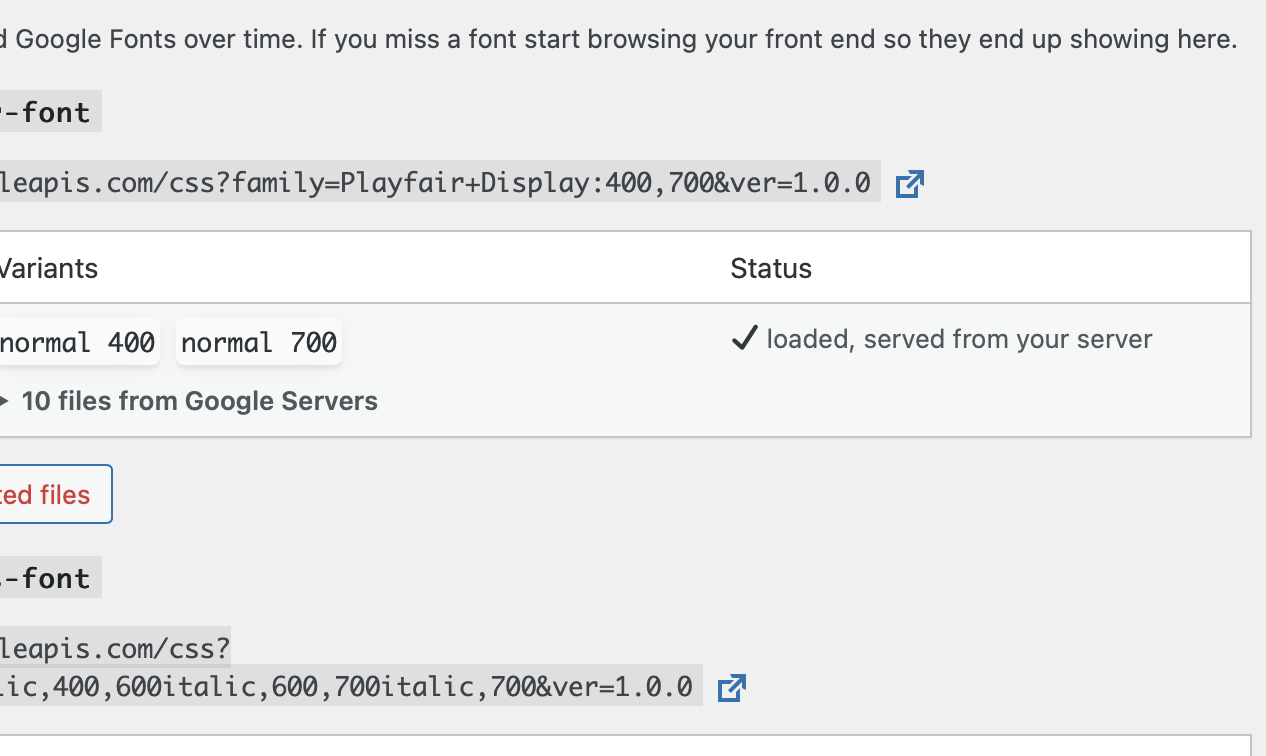The width and height of the screenshot is (1266, 756).
Task: Open external link icon beside 700italic,700 URL
Action: click(732, 688)
